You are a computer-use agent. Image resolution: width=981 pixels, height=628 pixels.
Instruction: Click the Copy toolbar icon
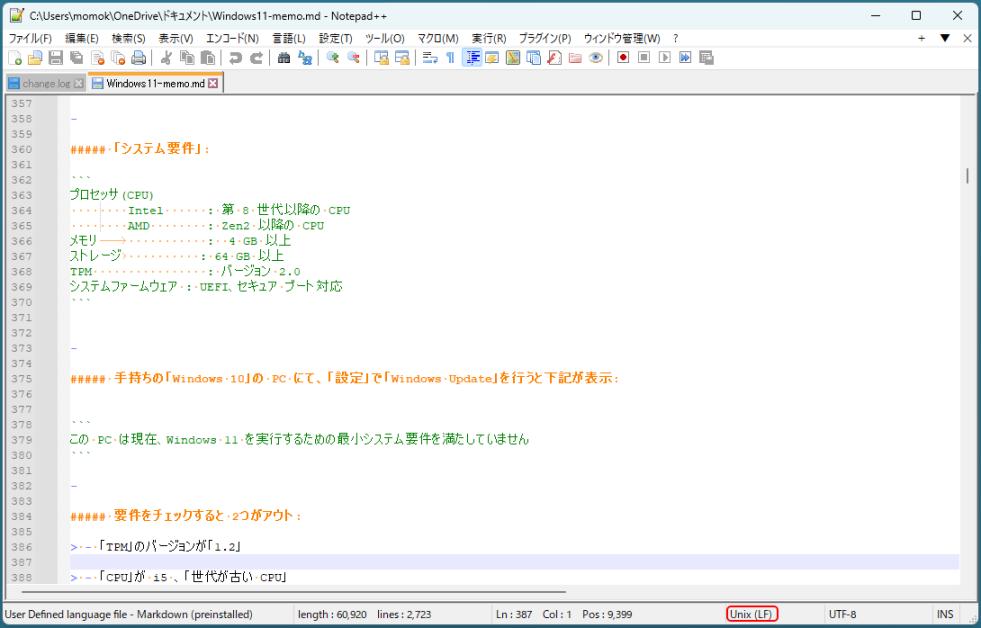point(187,58)
